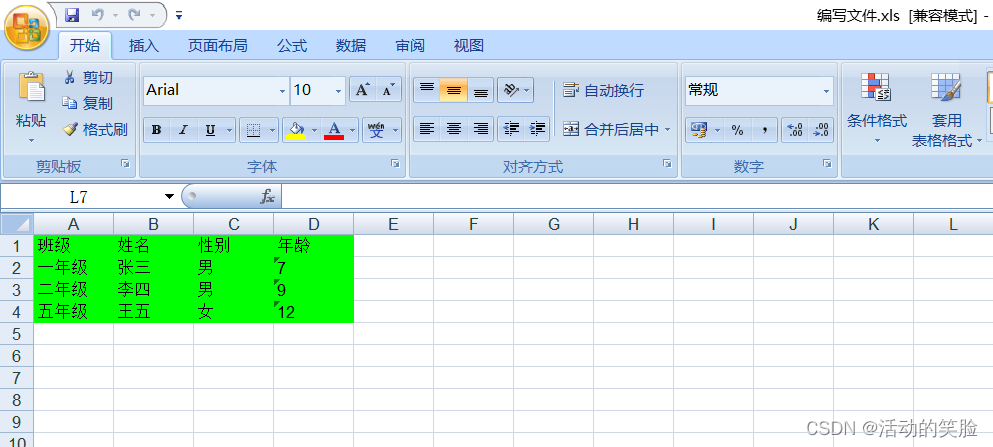Switch to the 数据 tab
This screenshot has width=993, height=447.
pyautogui.click(x=351, y=46)
